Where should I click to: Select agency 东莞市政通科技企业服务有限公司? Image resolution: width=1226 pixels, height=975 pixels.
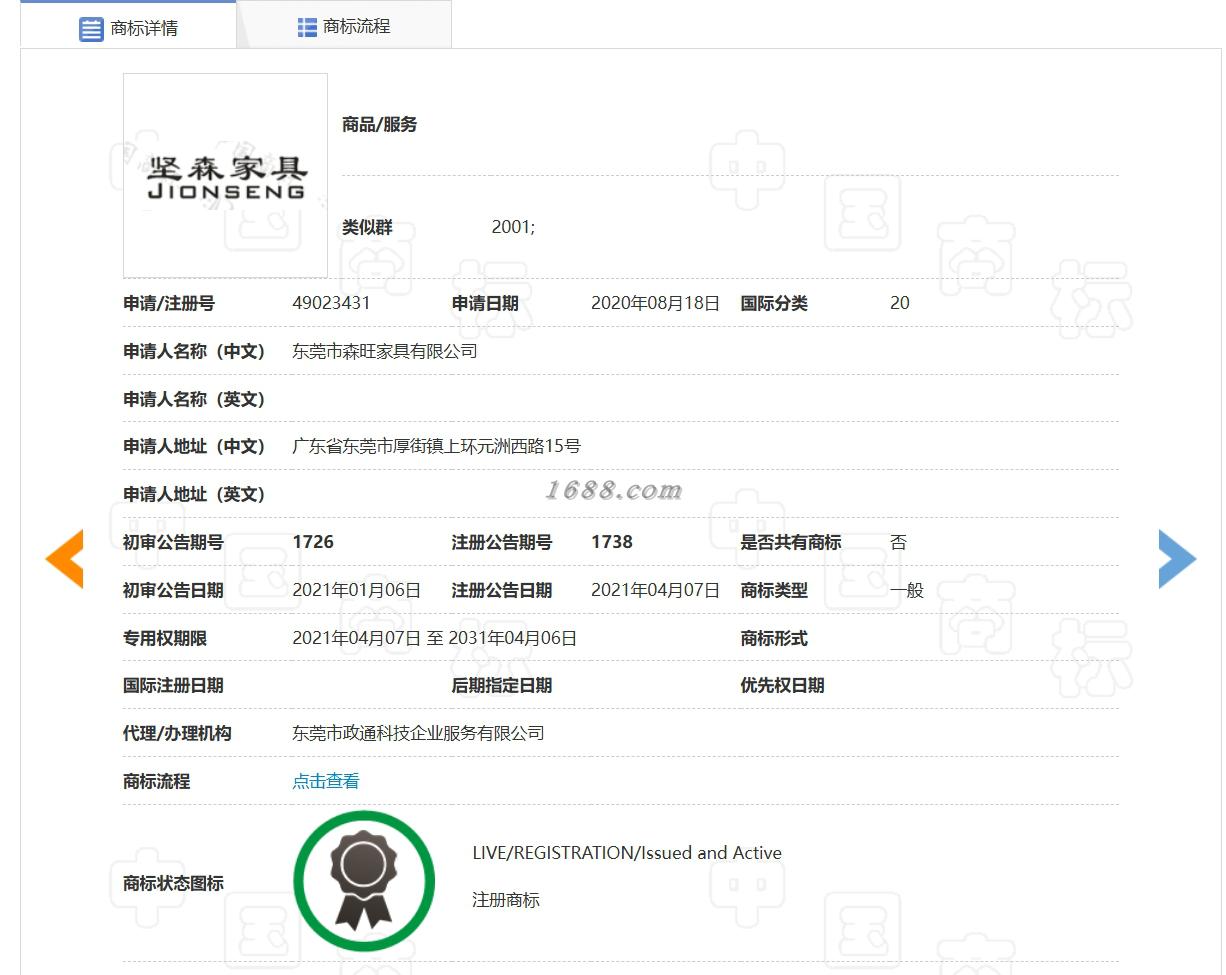coord(418,733)
